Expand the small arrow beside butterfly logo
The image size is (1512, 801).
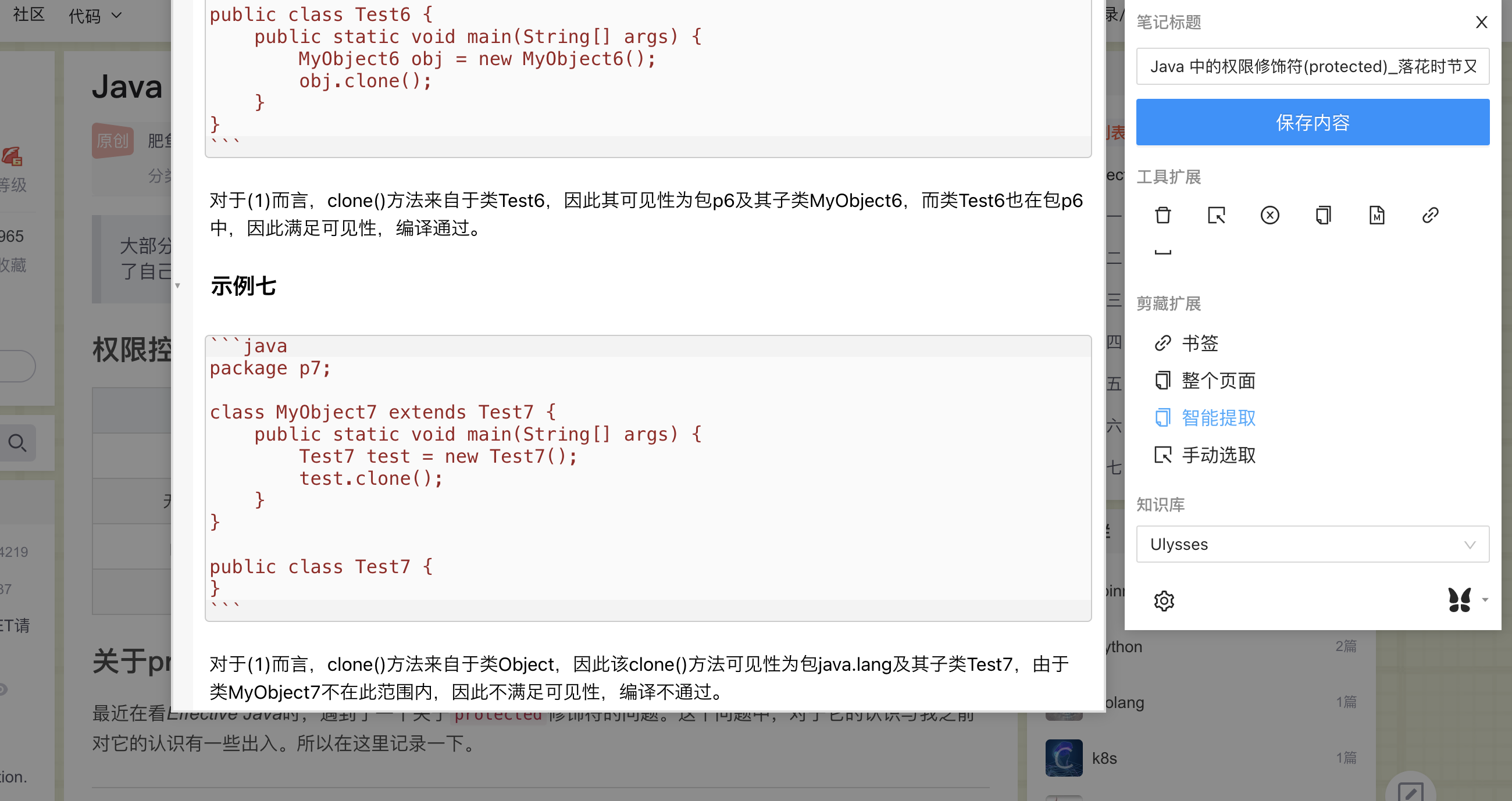click(1485, 600)
